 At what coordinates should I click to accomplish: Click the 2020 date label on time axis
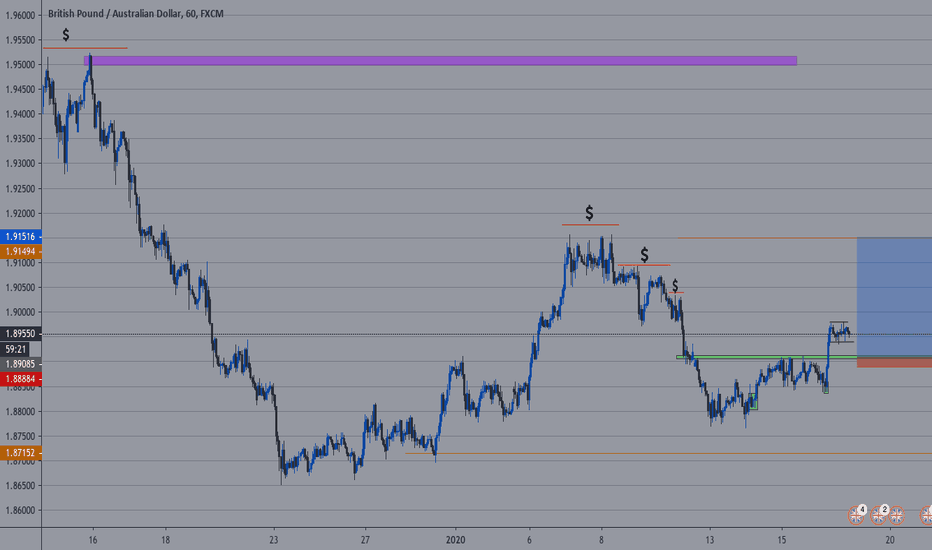[x=456, y=537]
